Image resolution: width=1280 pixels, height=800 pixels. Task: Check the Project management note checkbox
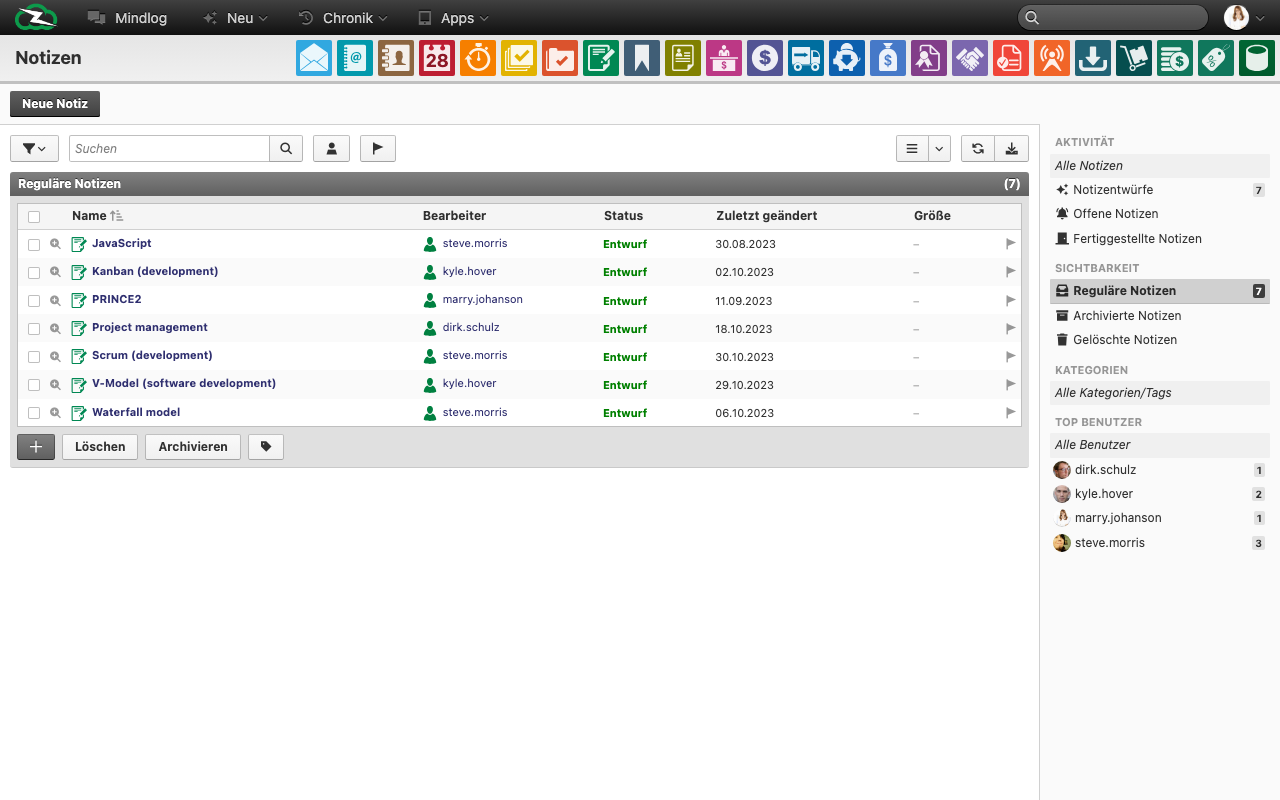tap(34, 328)
